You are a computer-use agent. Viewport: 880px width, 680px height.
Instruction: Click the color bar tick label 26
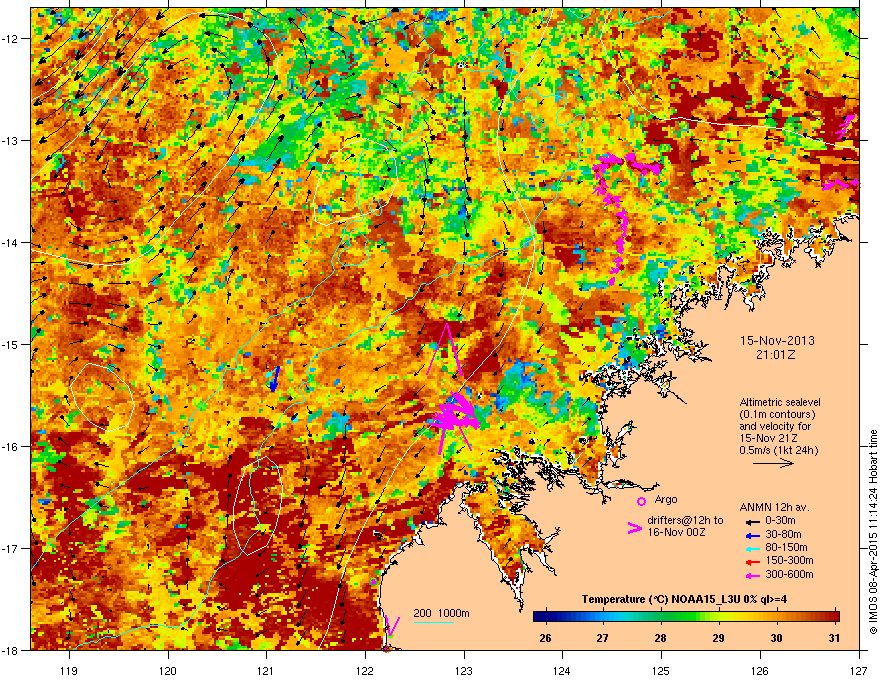coord(545,638)
